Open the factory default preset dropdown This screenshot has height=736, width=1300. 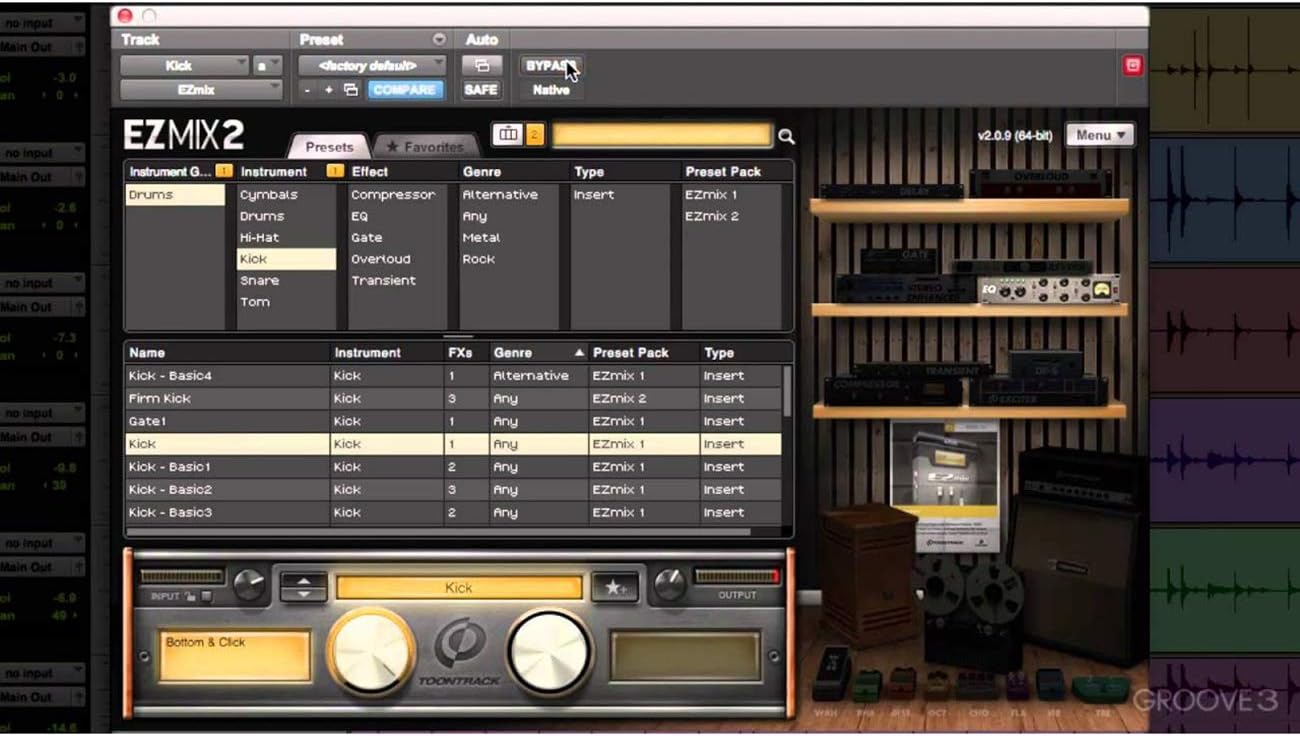pyautogui.click(x=372, y=66)
